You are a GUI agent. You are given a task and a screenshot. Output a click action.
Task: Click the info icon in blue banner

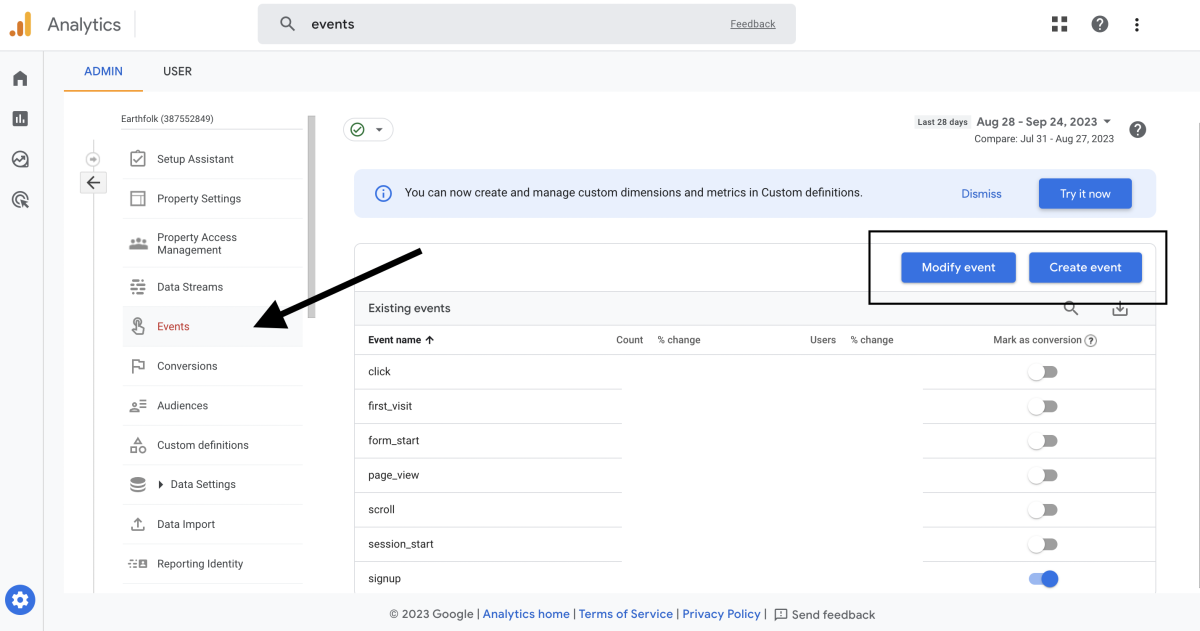tap(383, 193)
